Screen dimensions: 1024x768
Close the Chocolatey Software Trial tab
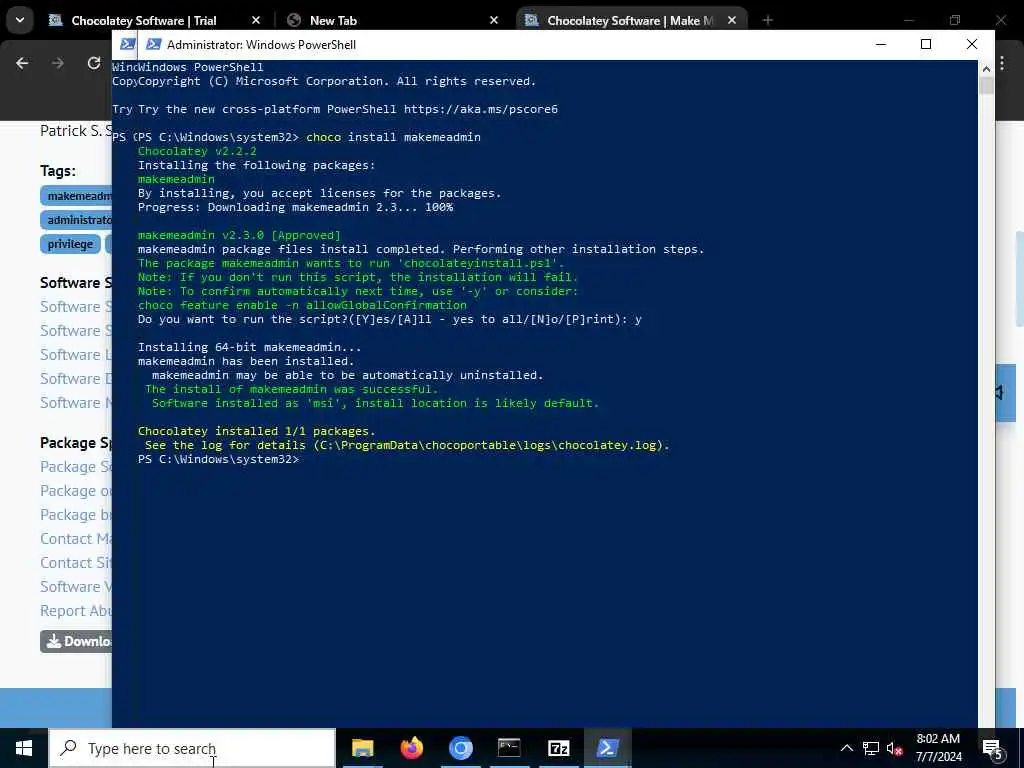coord(256,21)
